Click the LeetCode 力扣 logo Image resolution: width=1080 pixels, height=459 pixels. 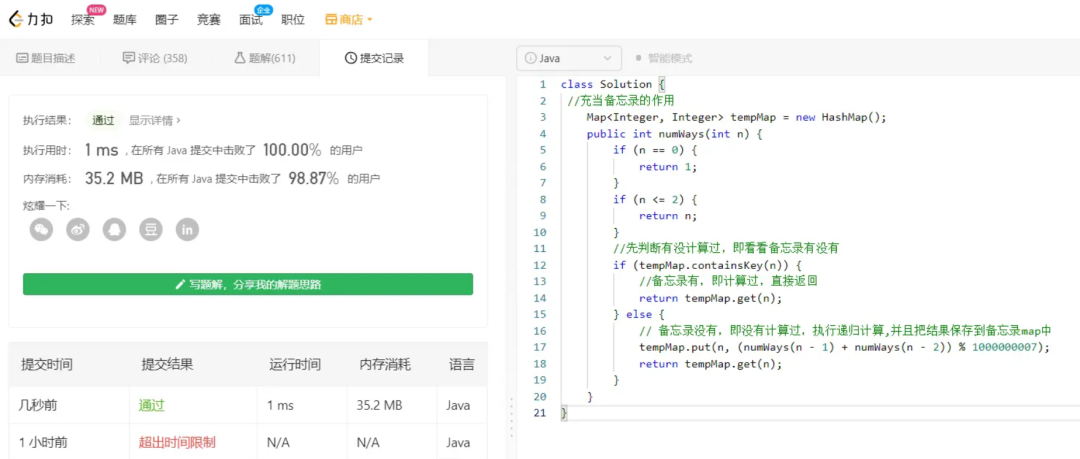(x=33, y=20)
